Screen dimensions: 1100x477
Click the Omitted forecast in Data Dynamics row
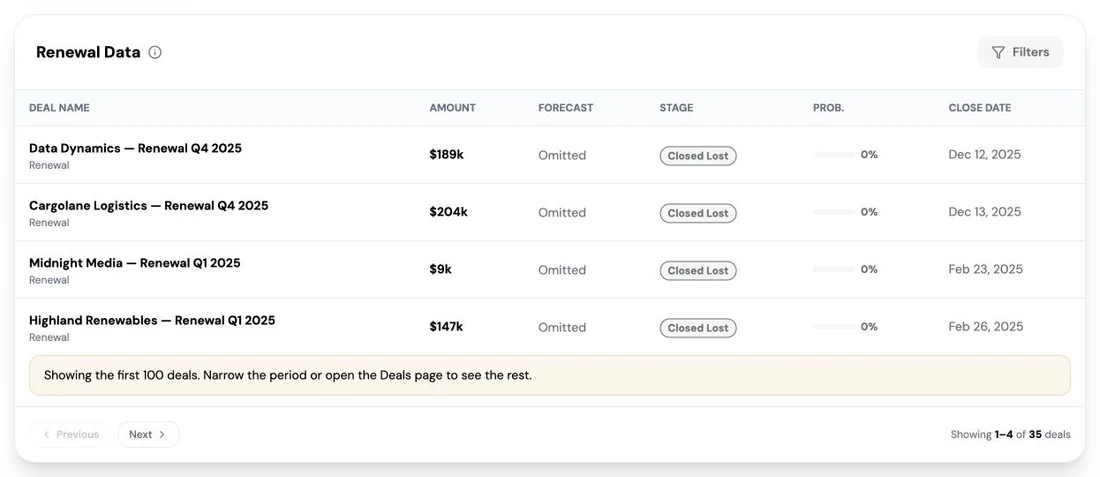pyautogui.click(x=562, y=156)
